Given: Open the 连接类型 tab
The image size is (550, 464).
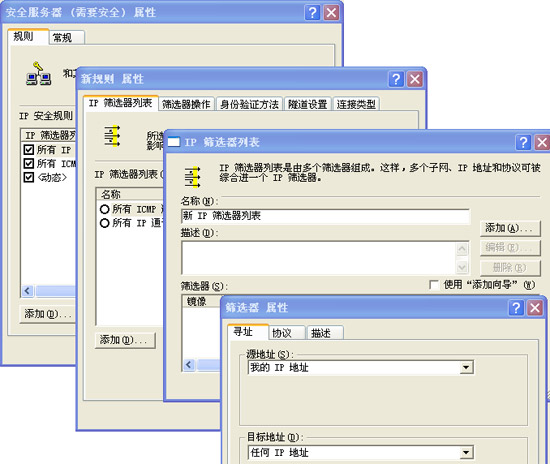Looking at the screenshot, I should click(x=356, y=104).
